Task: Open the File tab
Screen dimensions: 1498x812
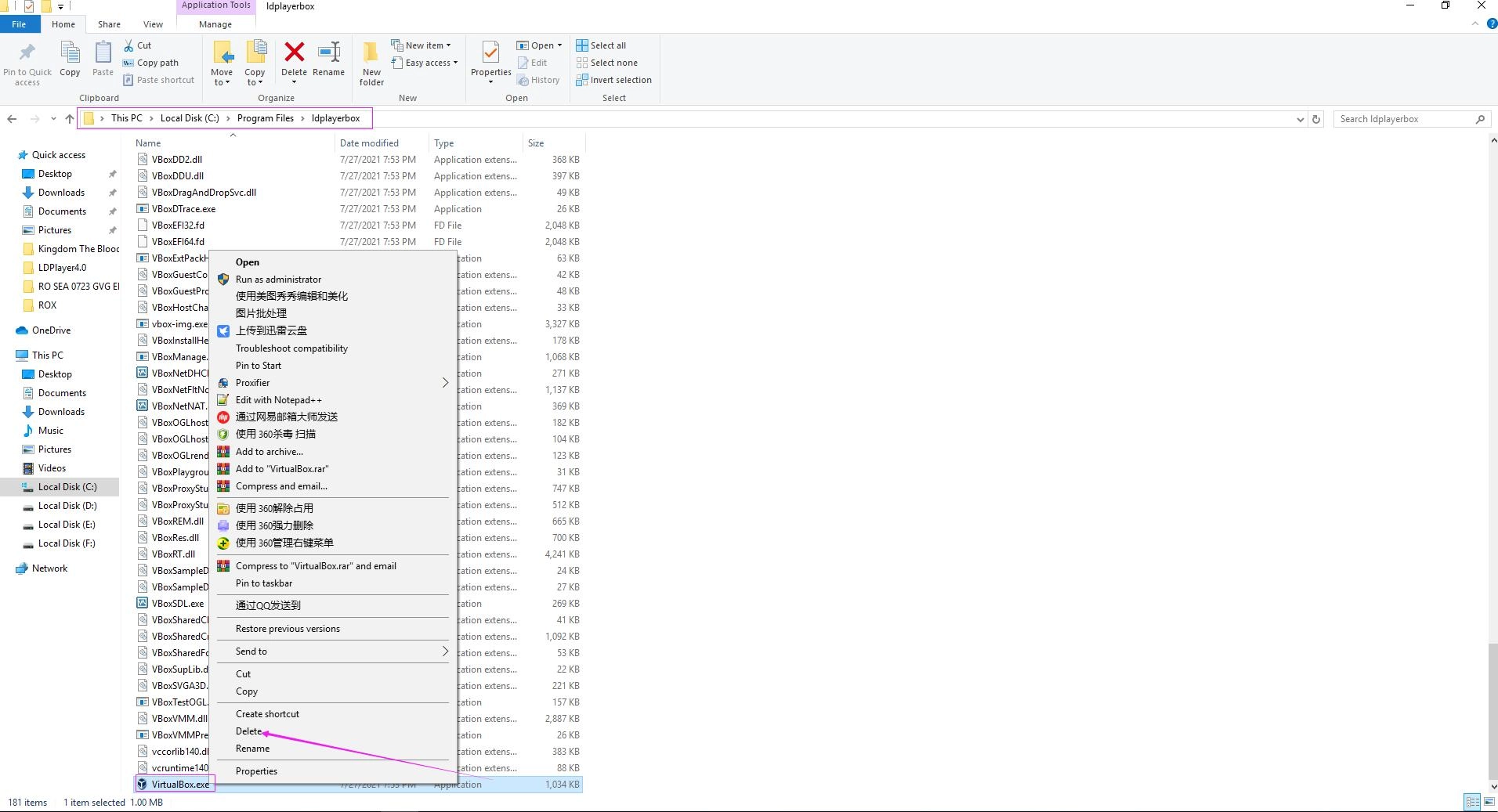Action: (x=19, y=24)
